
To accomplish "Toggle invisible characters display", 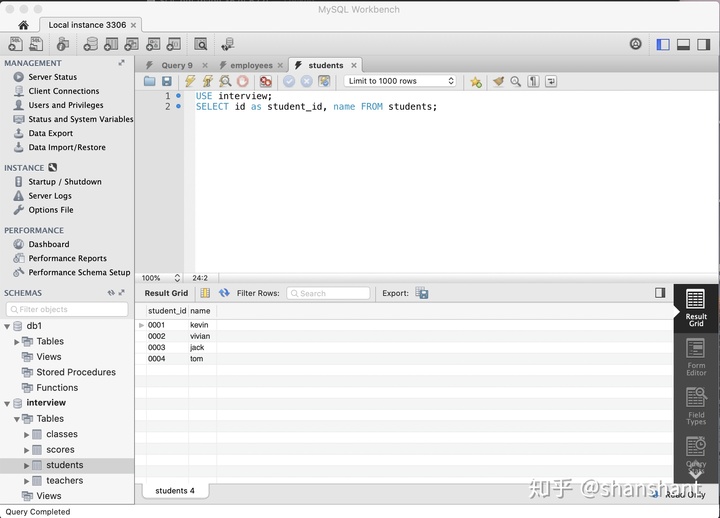I will [533, 82].
